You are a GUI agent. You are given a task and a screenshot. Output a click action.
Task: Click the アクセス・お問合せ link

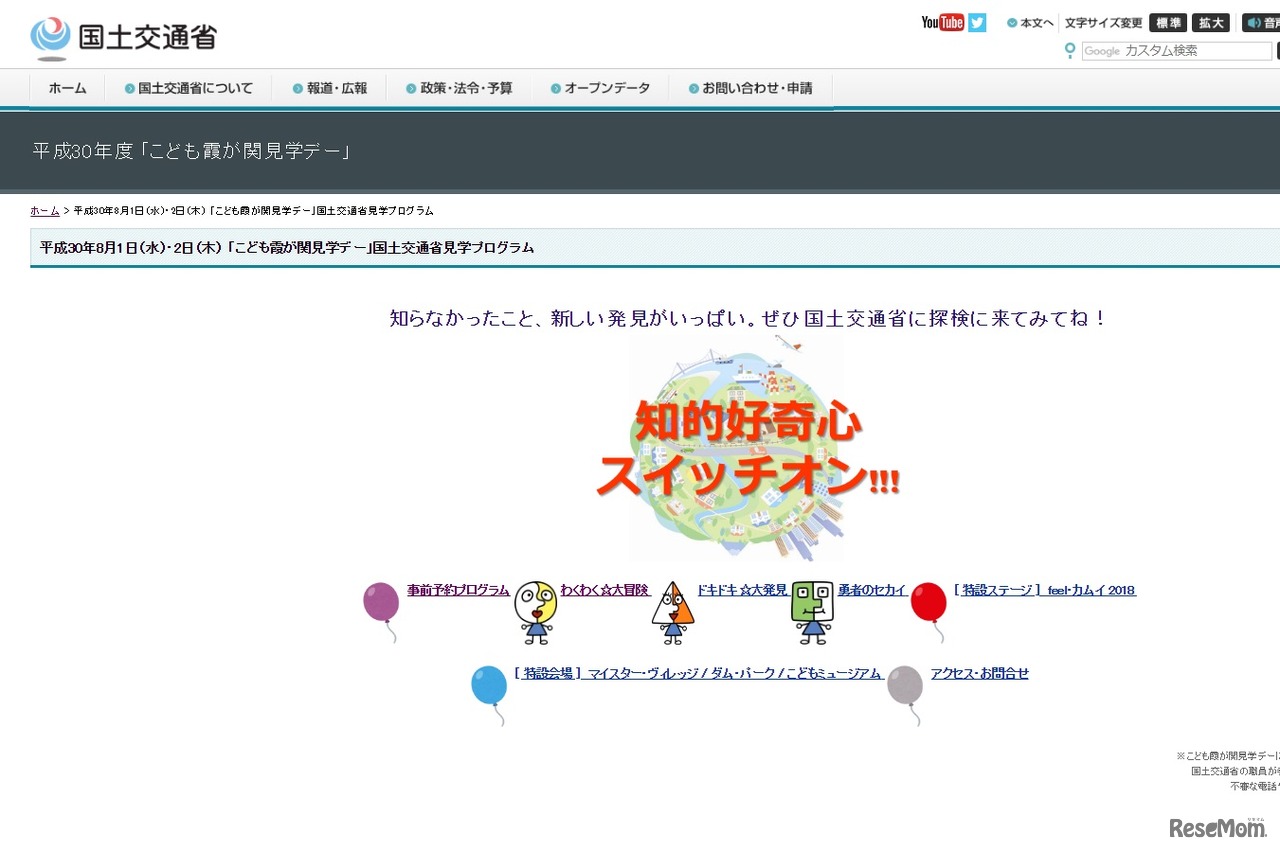[980, 673]
